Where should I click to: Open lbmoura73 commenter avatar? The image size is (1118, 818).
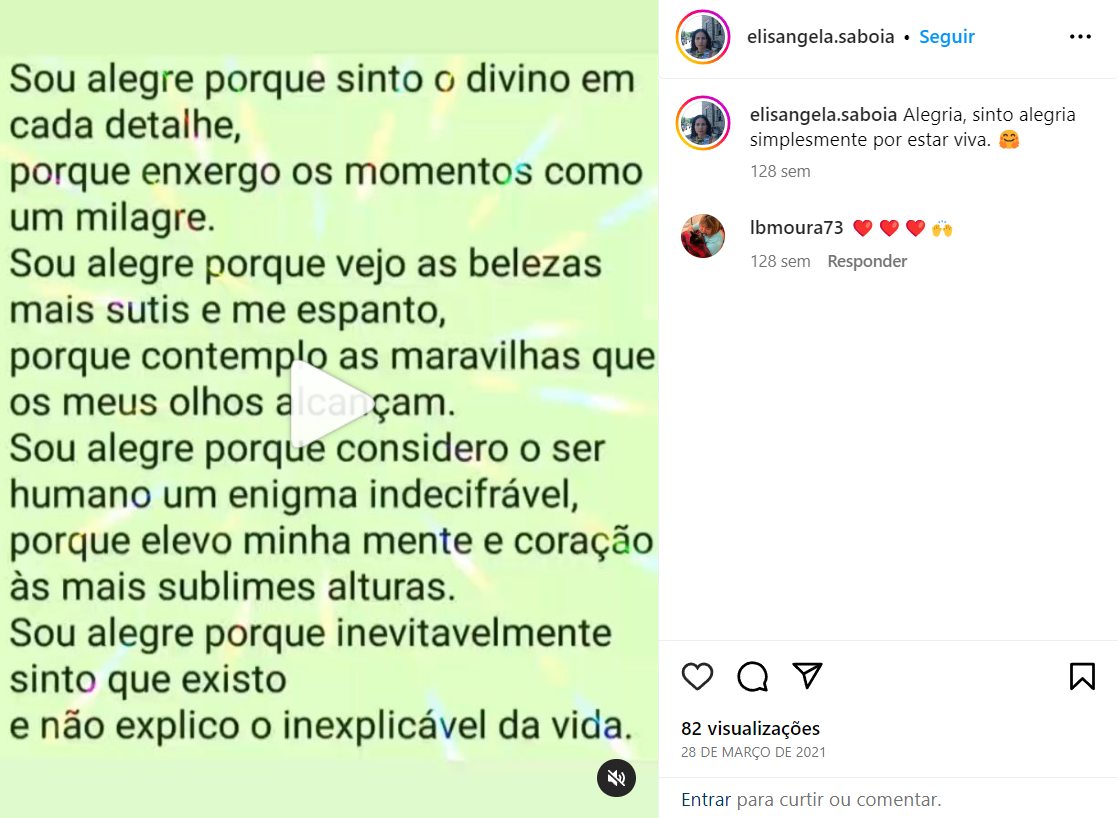pyautogui.click(x=703, y=235)
